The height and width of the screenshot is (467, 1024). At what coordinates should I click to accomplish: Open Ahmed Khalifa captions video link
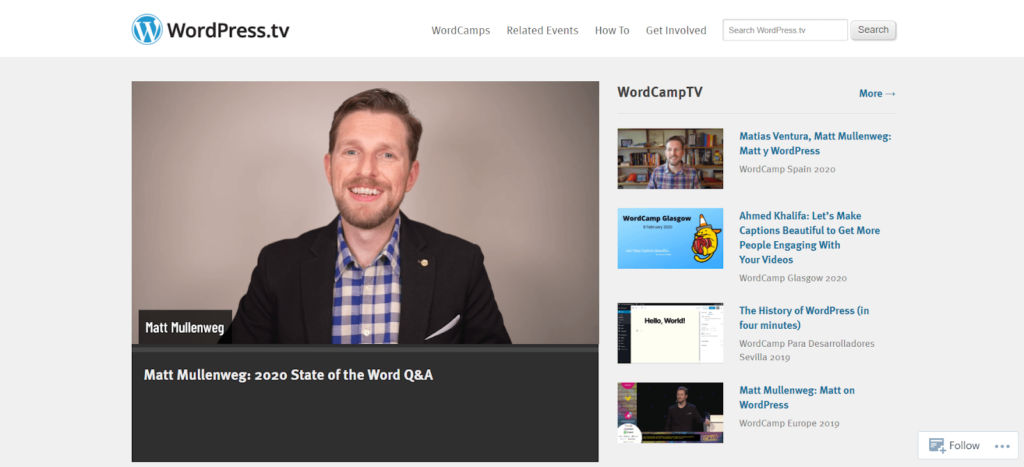810,237
